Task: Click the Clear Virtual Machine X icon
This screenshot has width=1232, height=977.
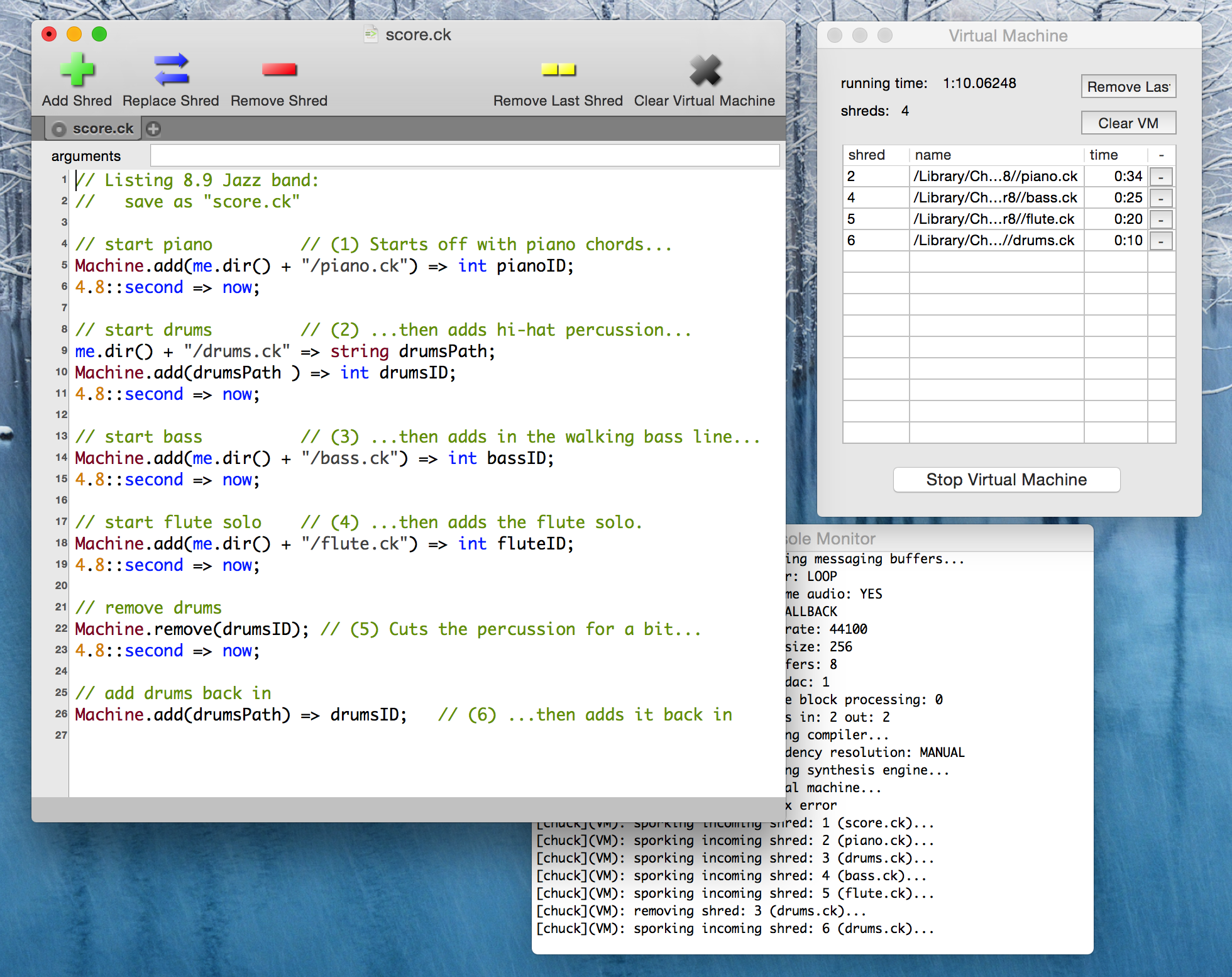Action: [x=705, y=70]
